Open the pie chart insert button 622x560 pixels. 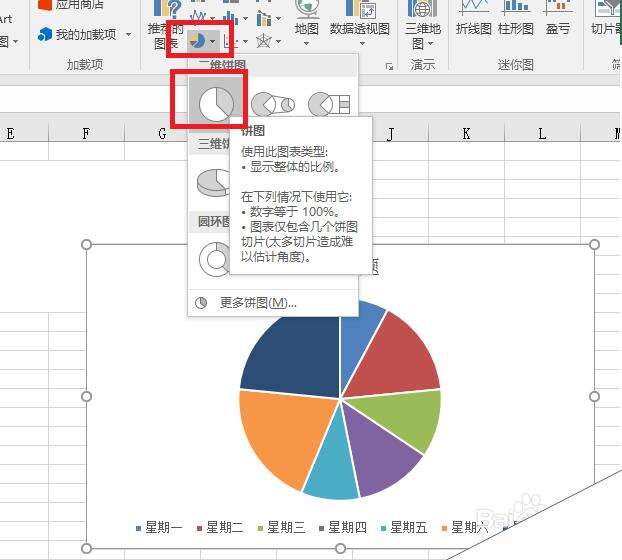point(197,40)
